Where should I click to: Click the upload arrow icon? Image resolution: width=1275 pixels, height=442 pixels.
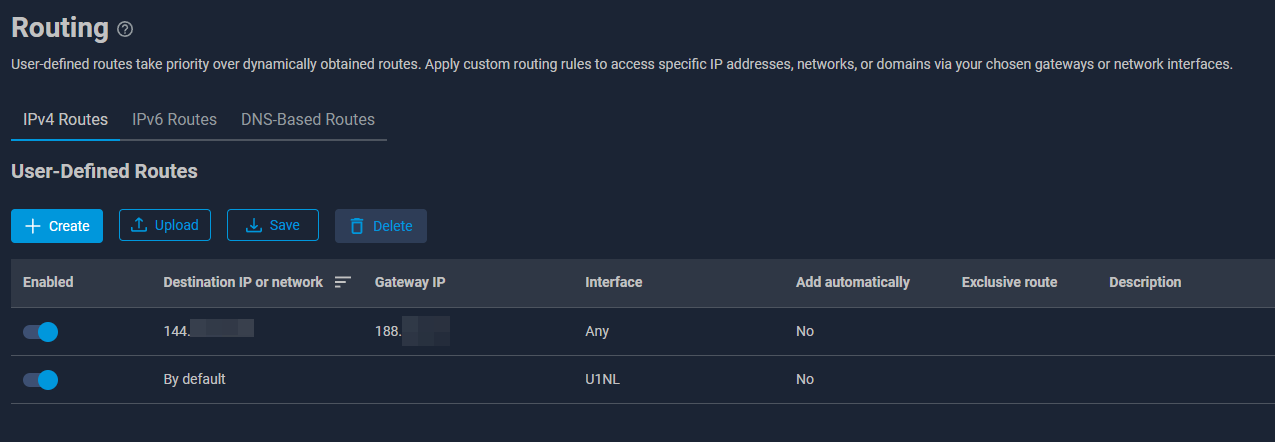coord(139,225)
